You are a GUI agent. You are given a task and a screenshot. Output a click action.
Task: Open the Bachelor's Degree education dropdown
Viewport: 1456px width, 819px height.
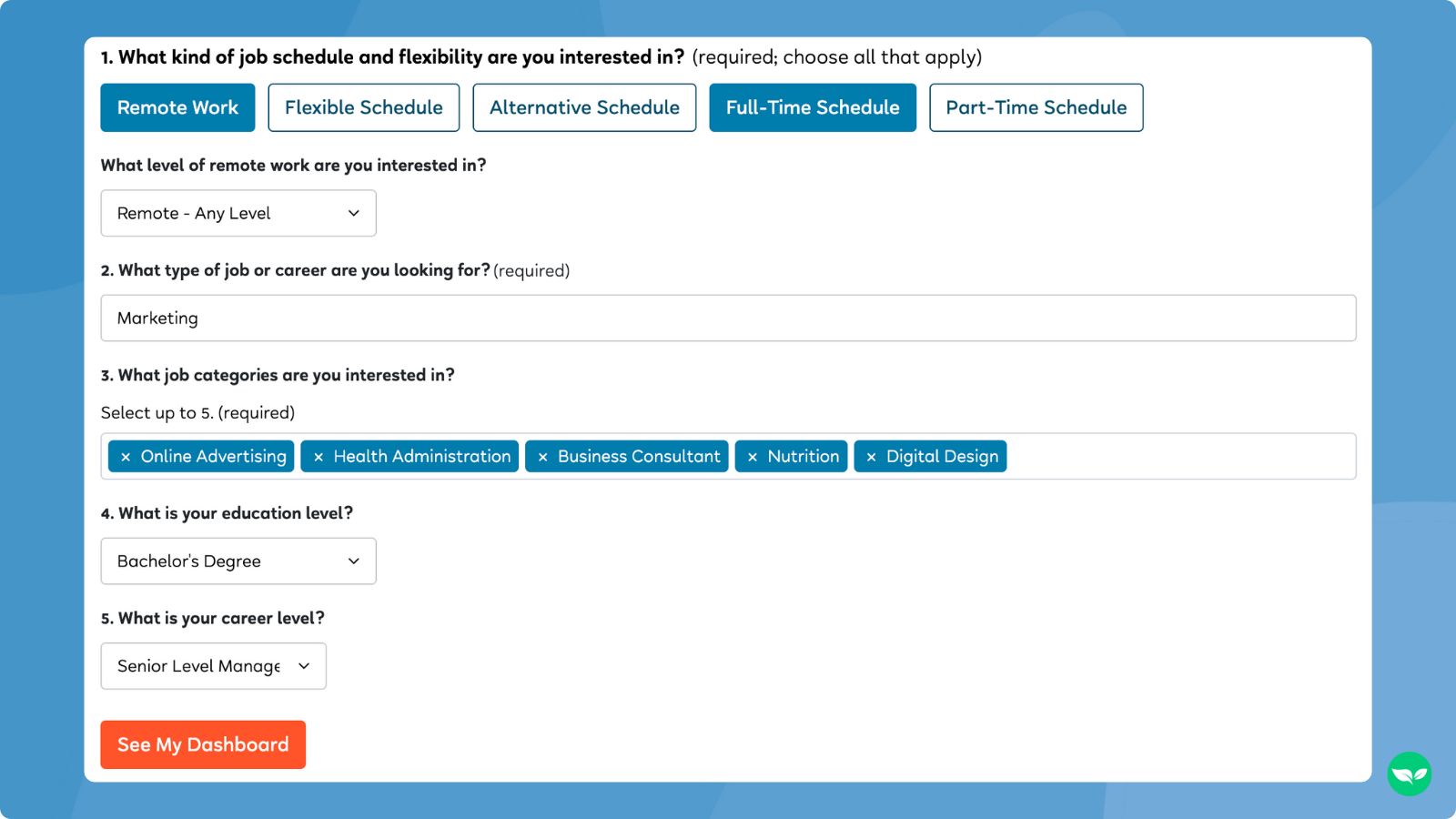click(x=238, y=561)
